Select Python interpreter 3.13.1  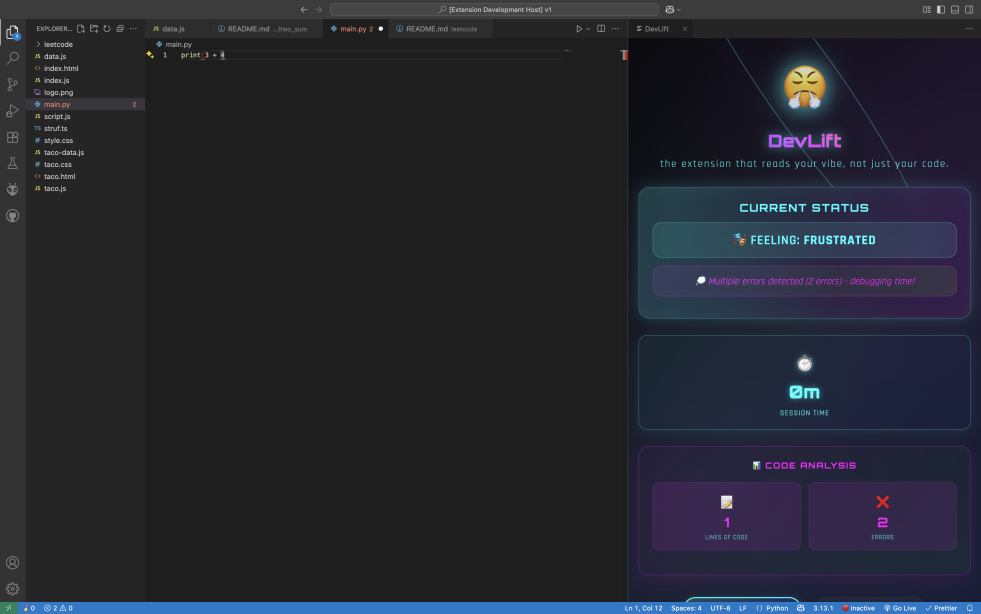[823, 608]
